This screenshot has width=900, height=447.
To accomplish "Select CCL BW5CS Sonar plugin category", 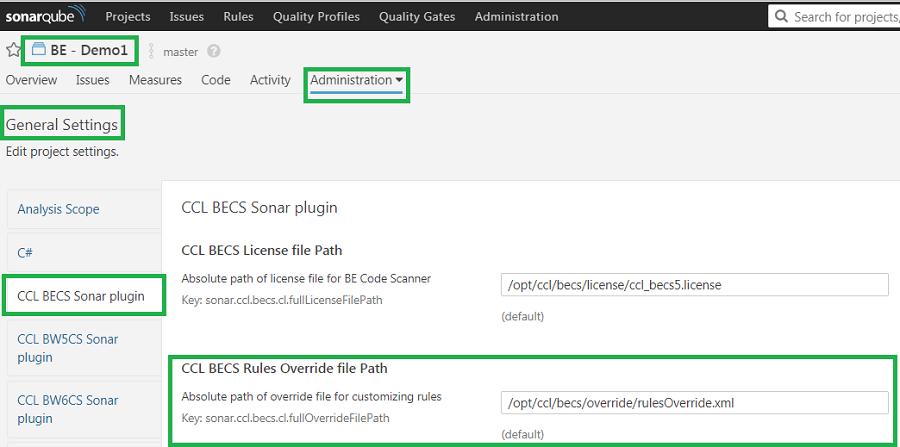I will tap(84, 348).
